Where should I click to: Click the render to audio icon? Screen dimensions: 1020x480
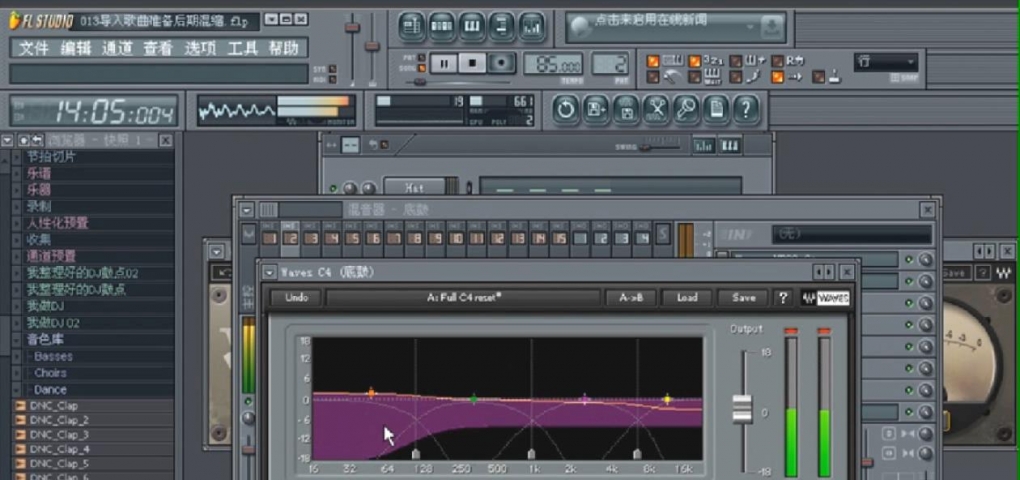coord(626,109)
